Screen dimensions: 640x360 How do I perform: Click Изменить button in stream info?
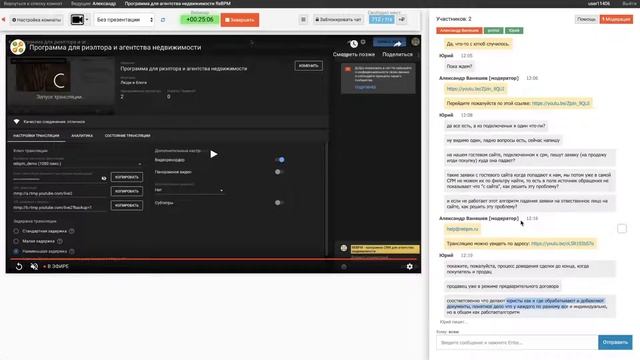[x=308, y=66]
